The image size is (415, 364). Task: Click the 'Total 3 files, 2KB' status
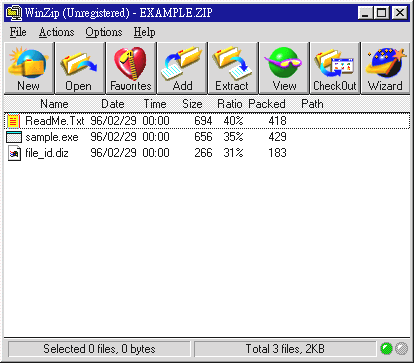click(285, 349)
